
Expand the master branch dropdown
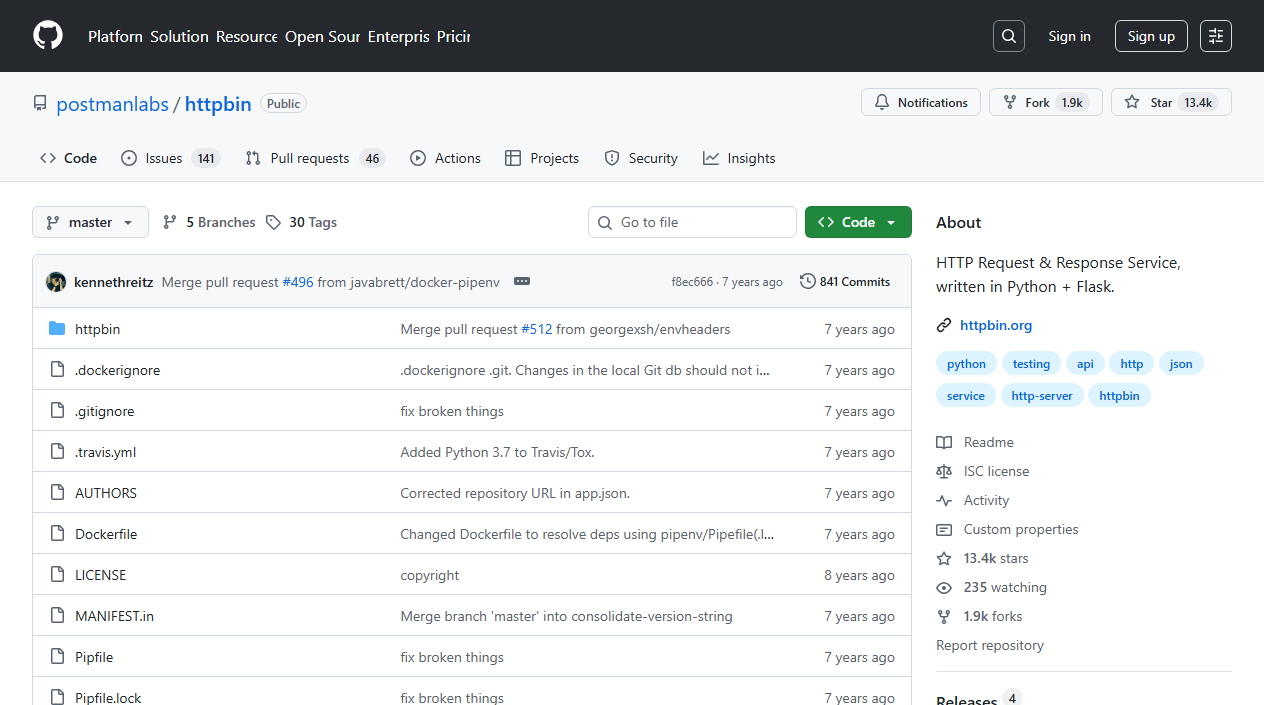90,222
